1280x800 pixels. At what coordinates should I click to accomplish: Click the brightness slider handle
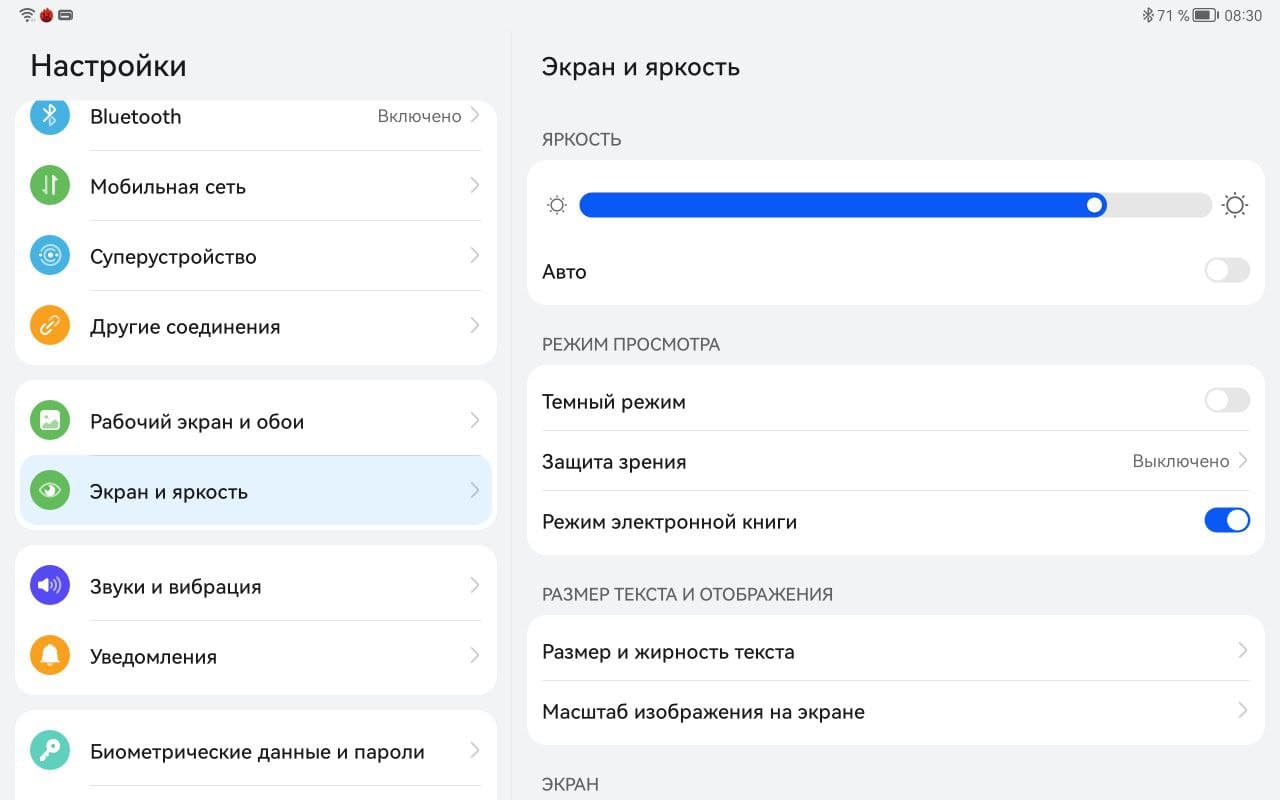pos(1095,205)
